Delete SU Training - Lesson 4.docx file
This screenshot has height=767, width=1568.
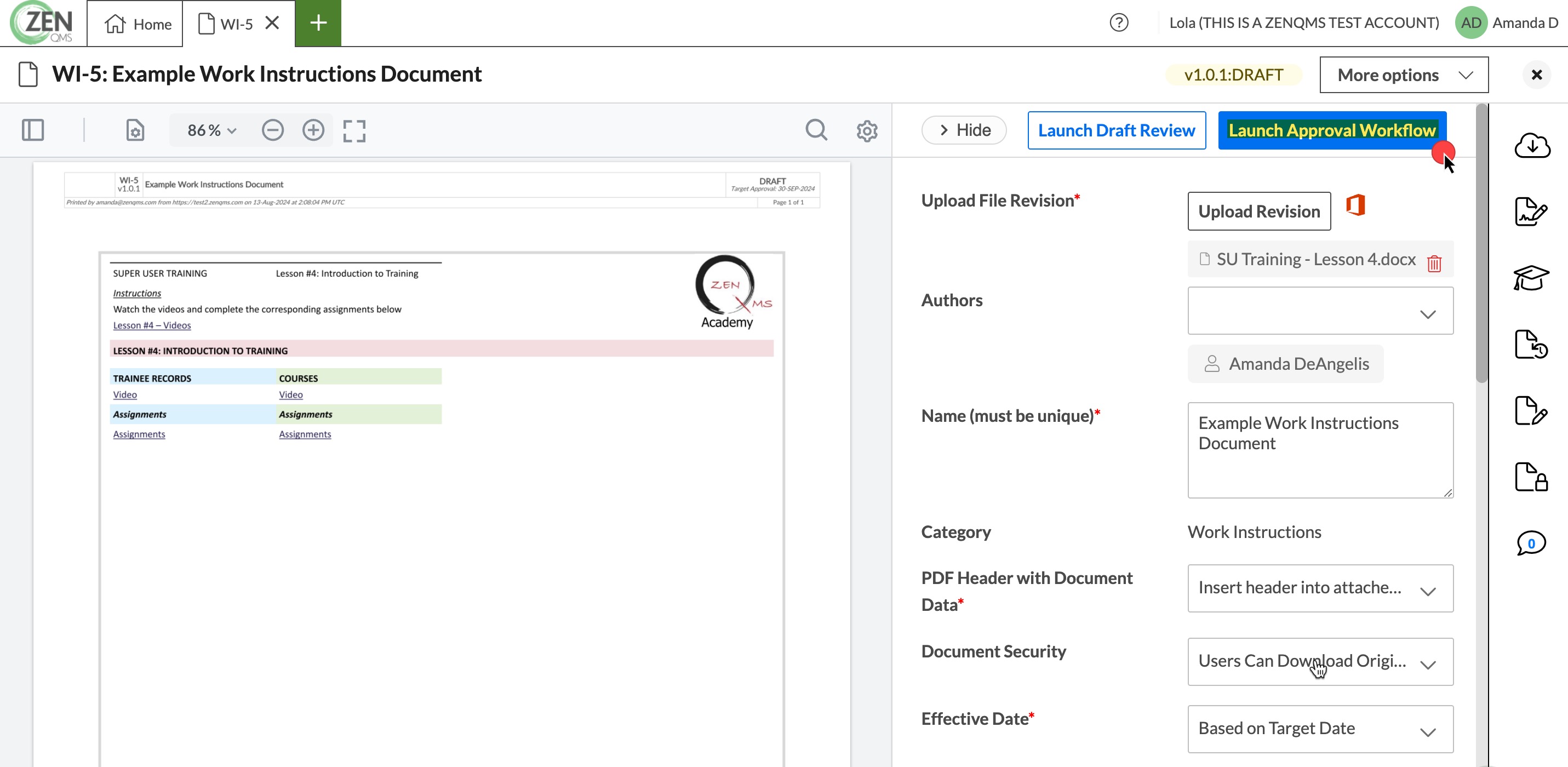click(1434, 263)
